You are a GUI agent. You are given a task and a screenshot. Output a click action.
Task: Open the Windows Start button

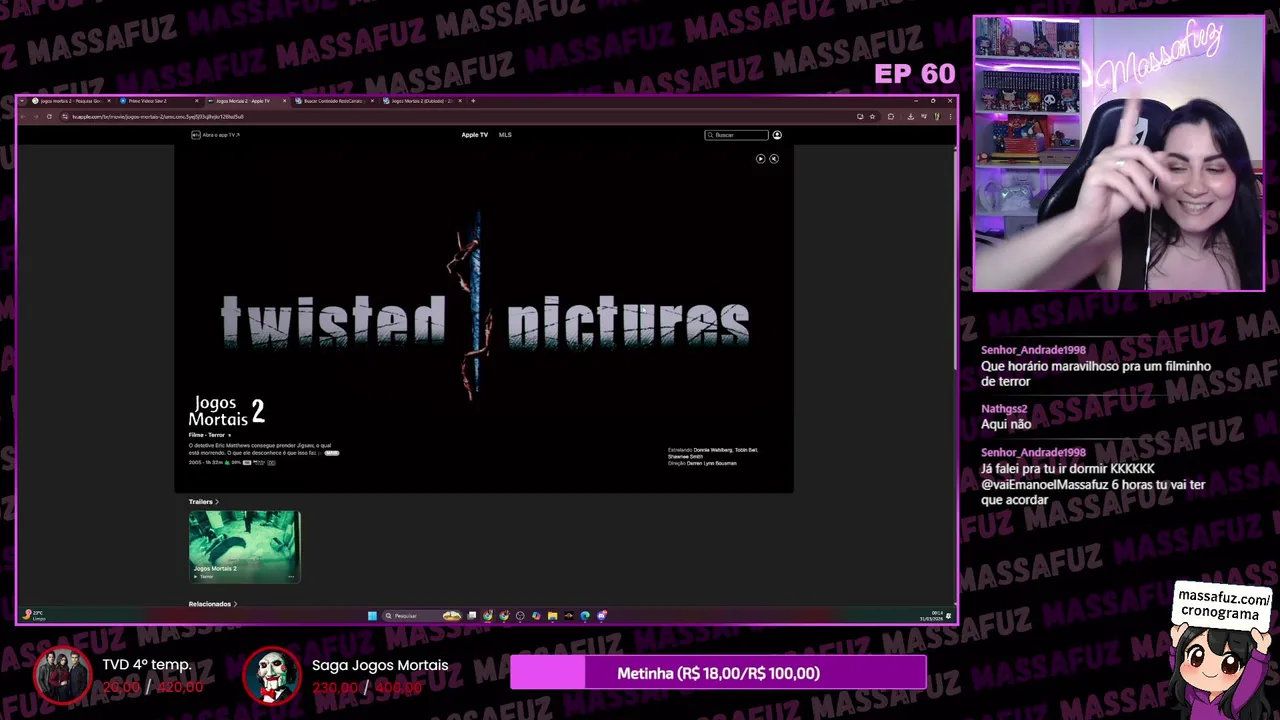click(372, 616)
